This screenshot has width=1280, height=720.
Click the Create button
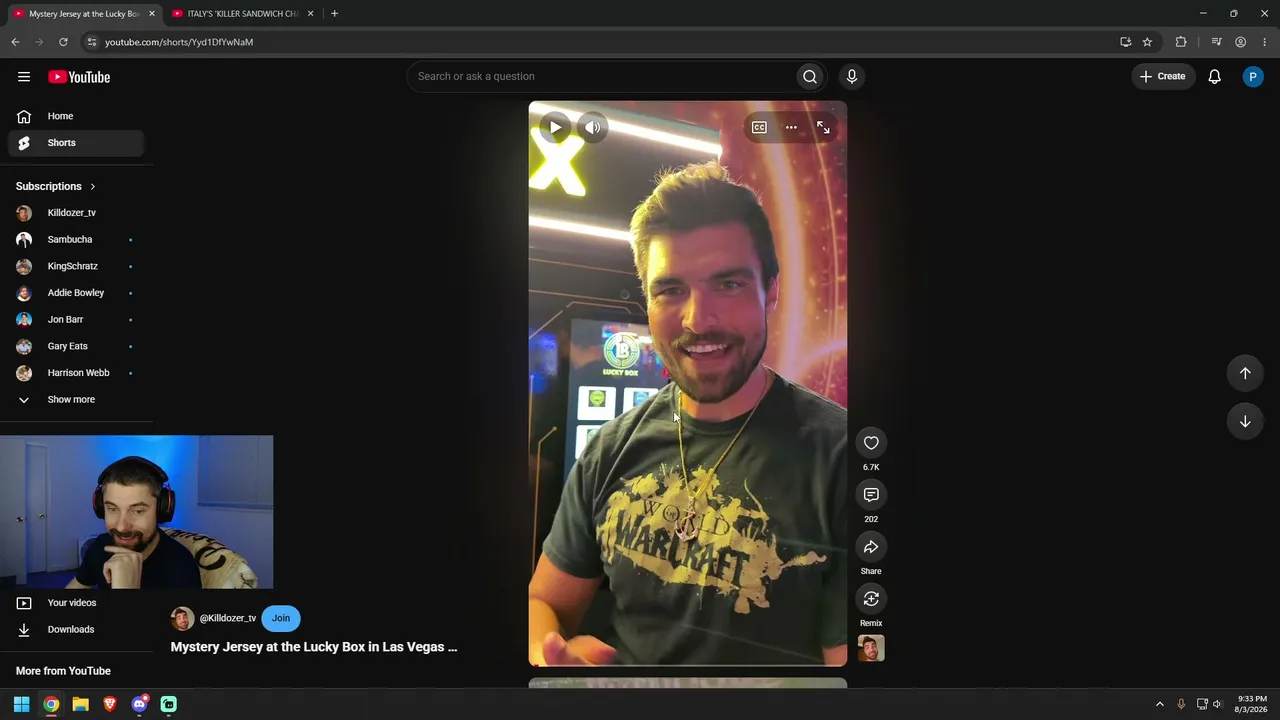[1162, 76]
